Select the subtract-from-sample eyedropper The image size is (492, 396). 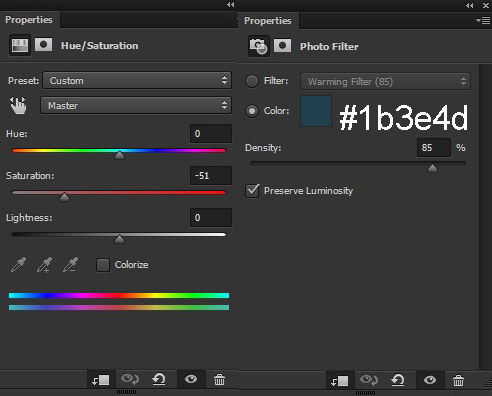click(x=71, y=265)
